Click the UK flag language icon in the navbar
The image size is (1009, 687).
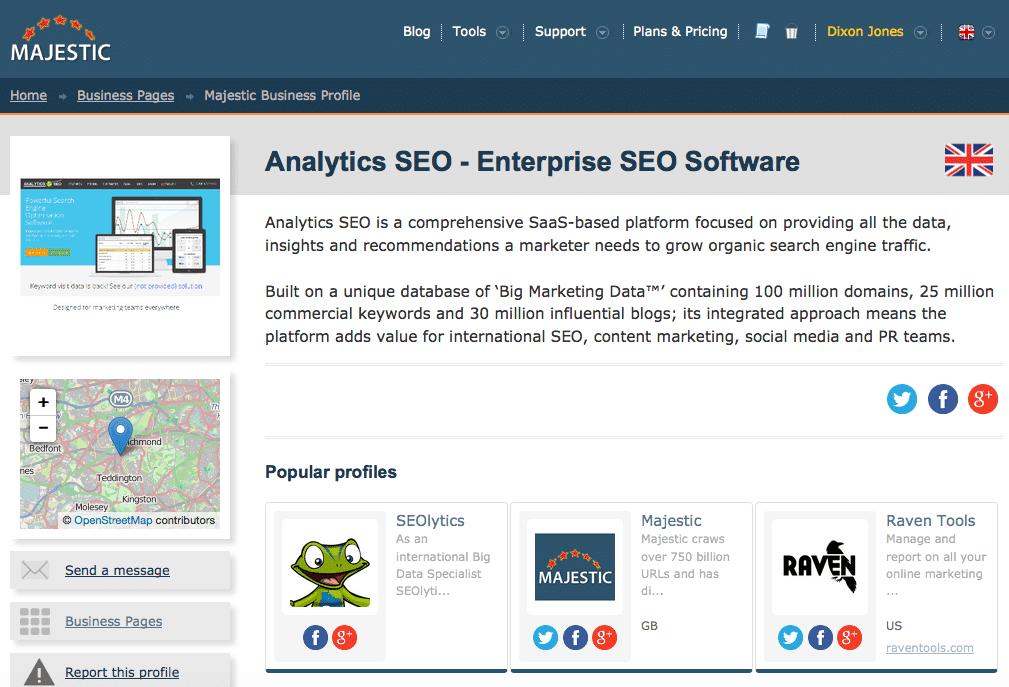(966, 32)
